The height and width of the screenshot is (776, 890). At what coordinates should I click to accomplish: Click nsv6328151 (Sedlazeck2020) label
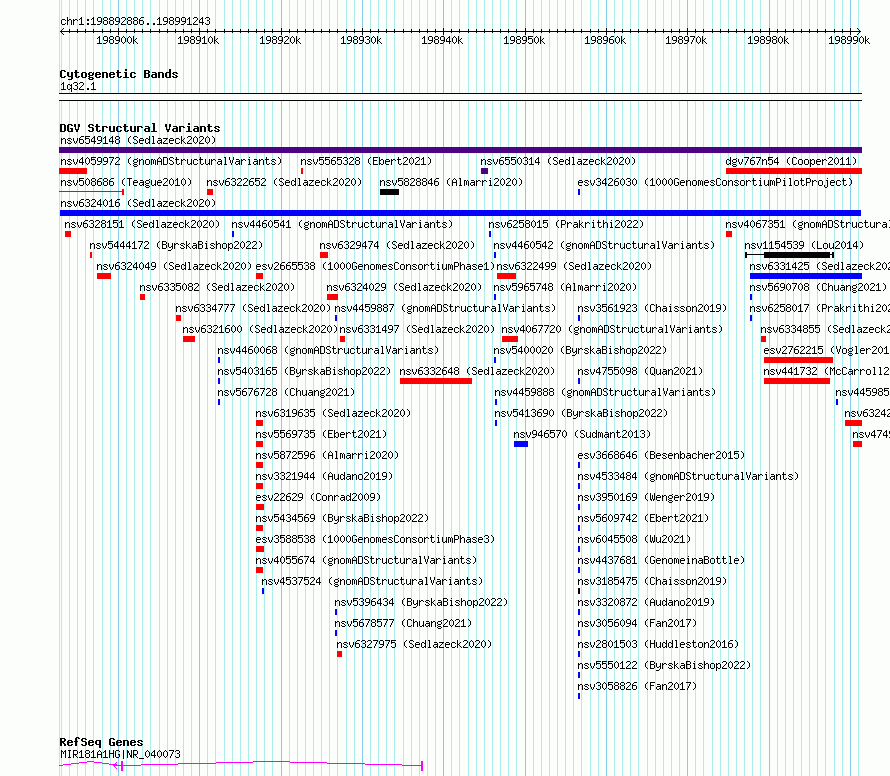pos(142,224)
